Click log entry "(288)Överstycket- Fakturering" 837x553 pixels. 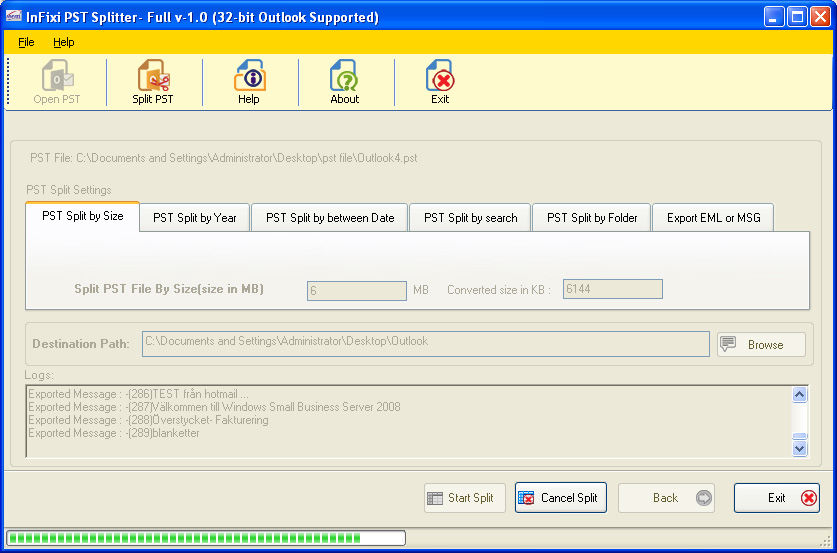tap(148, 420)
